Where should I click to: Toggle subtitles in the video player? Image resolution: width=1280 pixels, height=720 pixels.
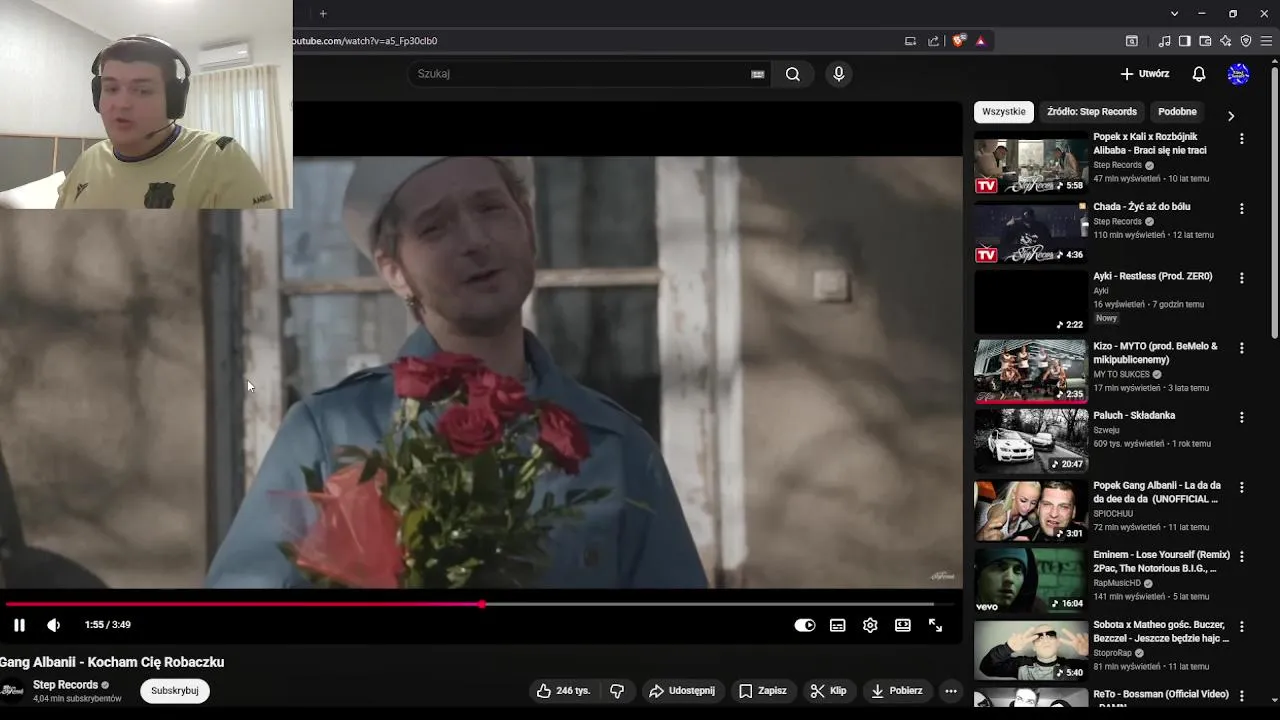coord(838,625)
